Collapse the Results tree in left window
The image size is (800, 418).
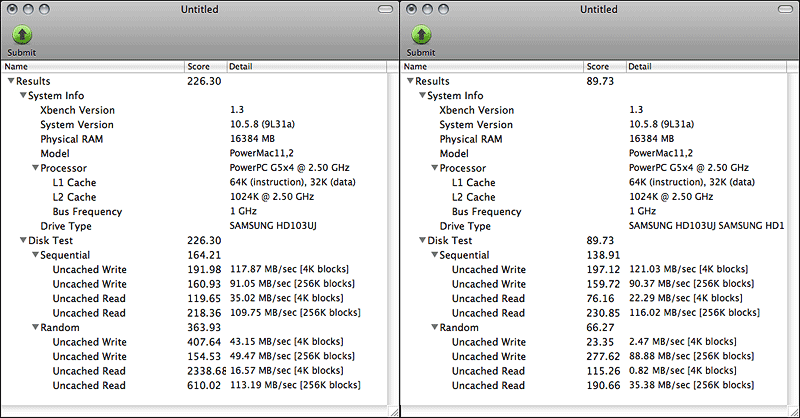click(x=10, y=81)
